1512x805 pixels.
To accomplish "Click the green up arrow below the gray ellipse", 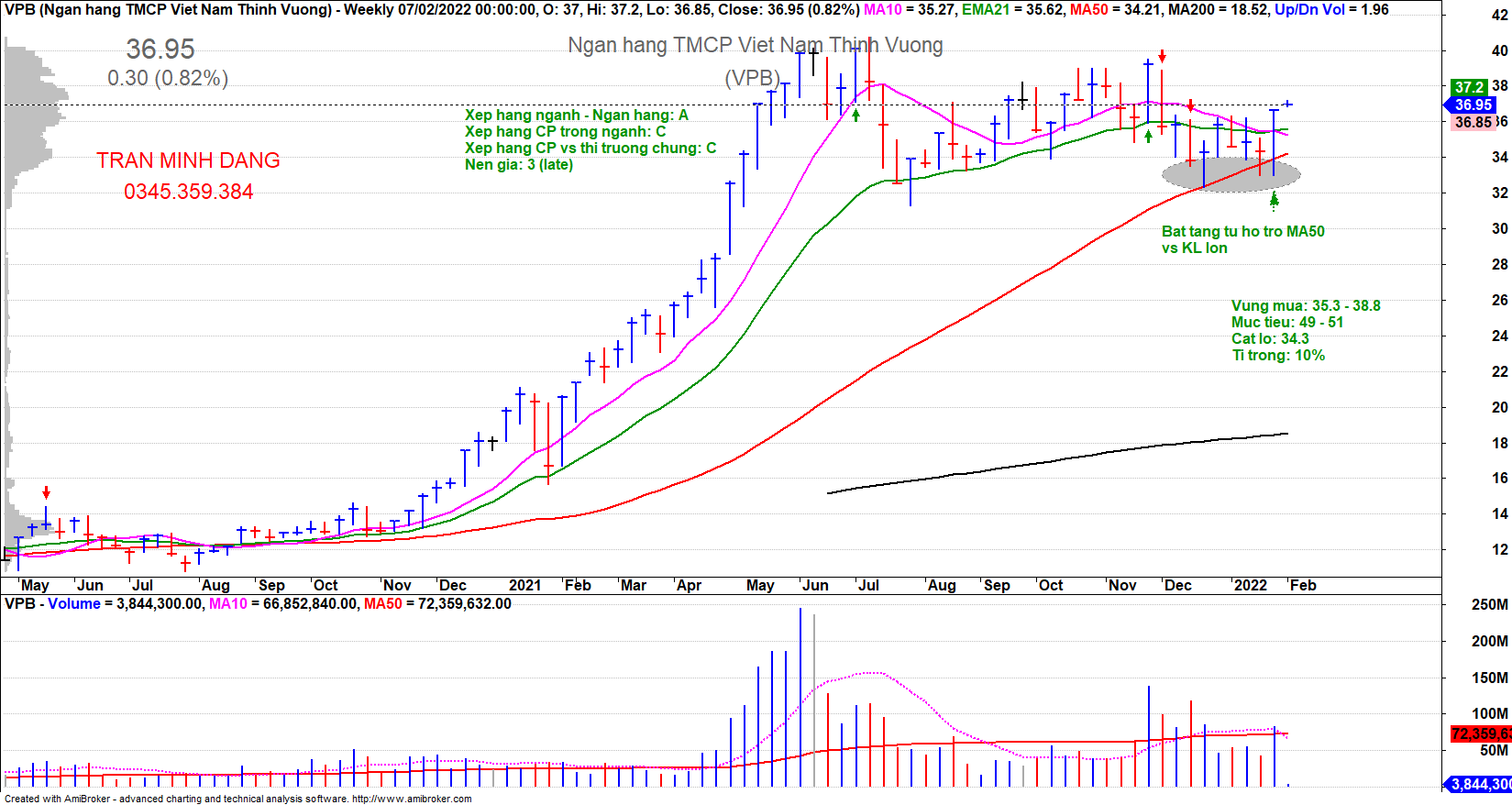I will coord(1274,201).
